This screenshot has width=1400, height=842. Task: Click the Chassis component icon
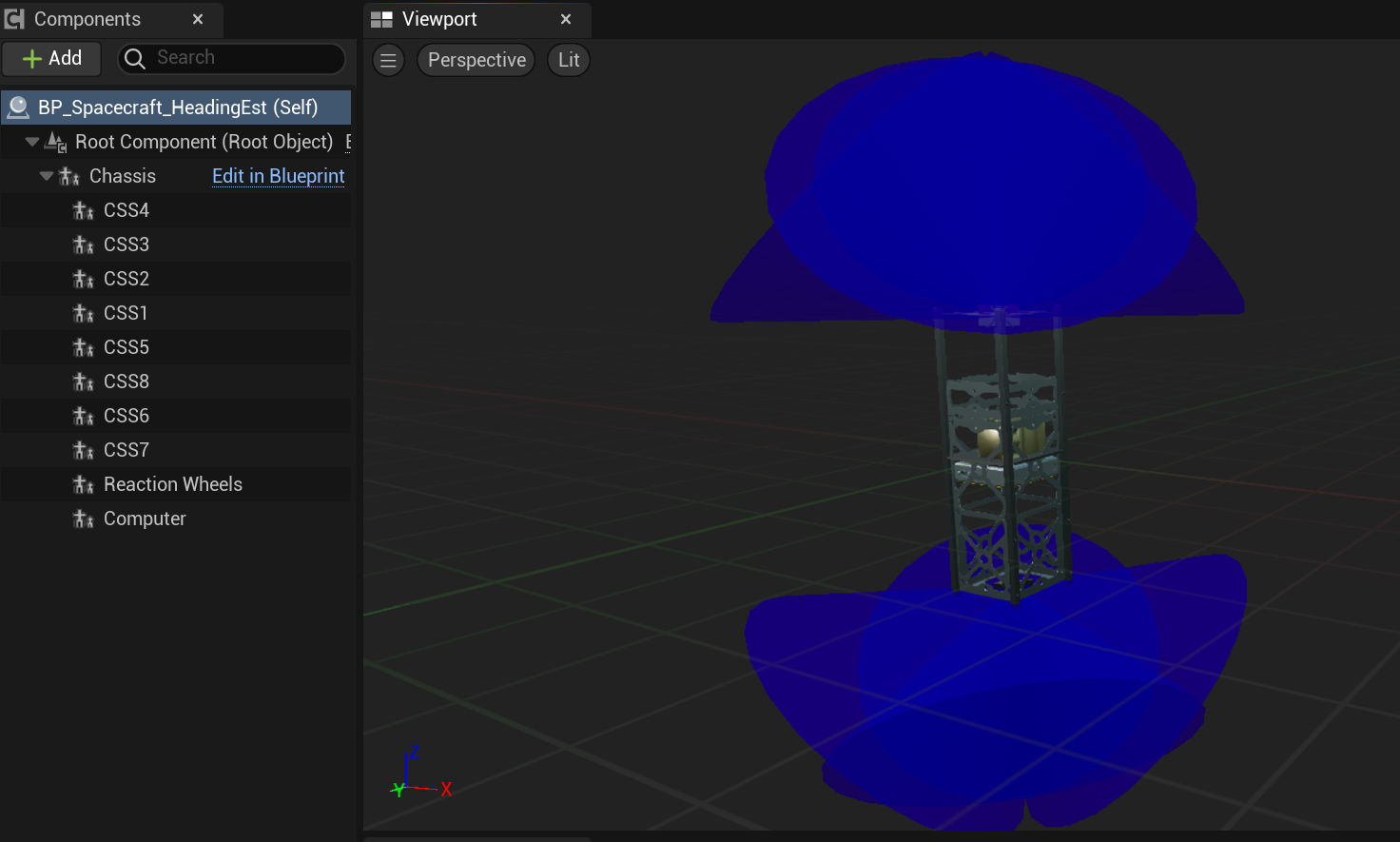pos(69,177)
